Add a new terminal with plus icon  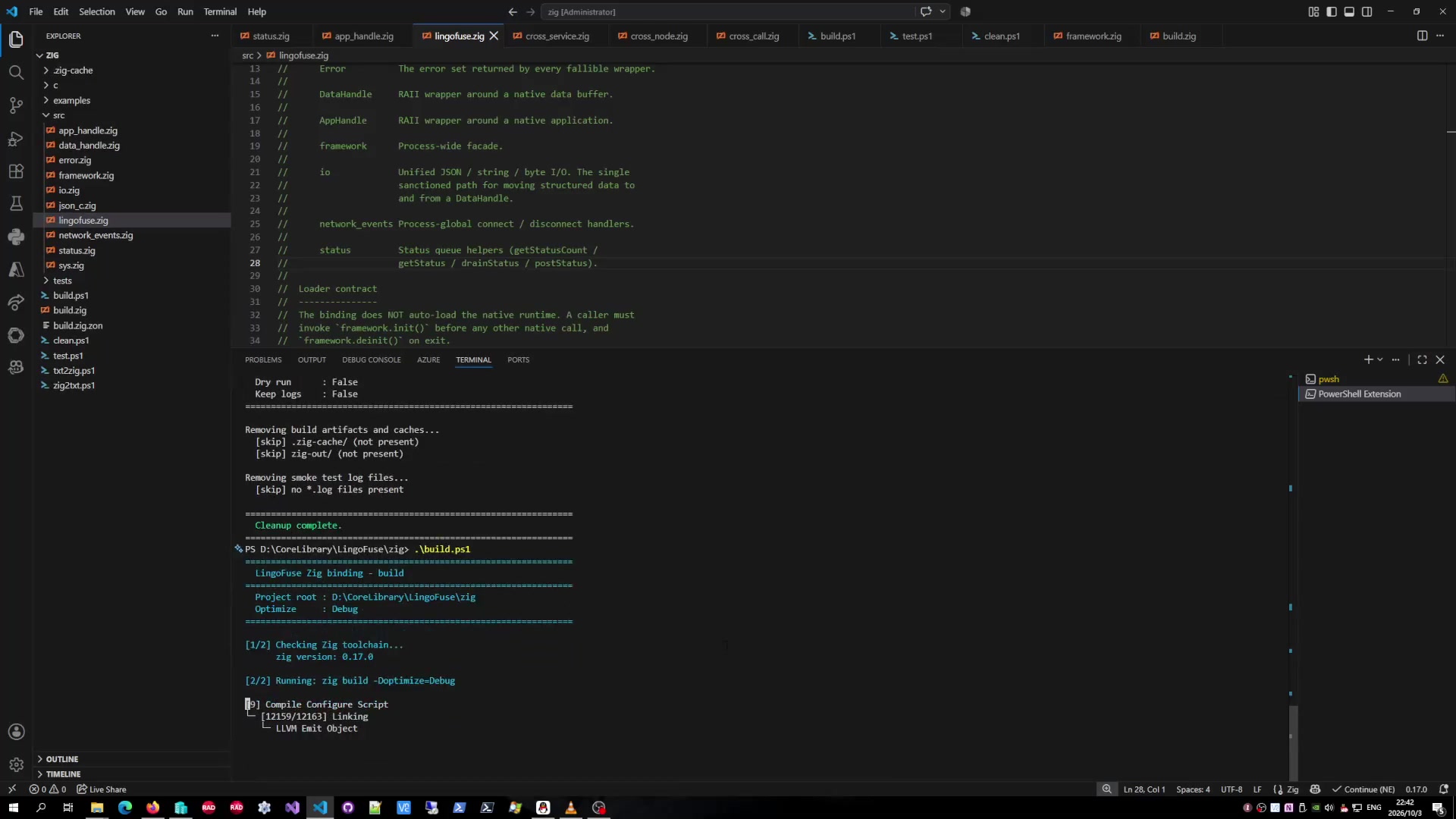(x=1368, y=359)
